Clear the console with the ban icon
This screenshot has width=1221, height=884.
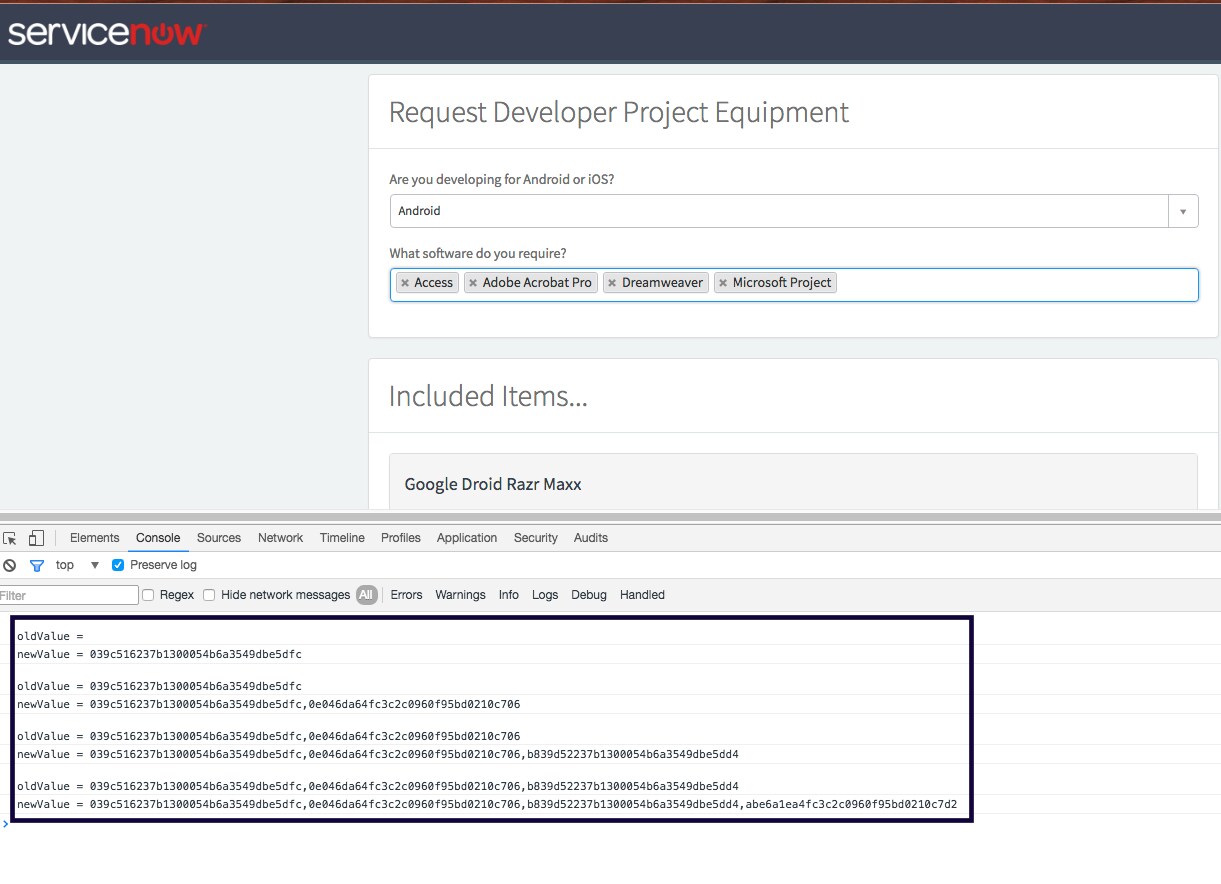[x=10, y=565]
